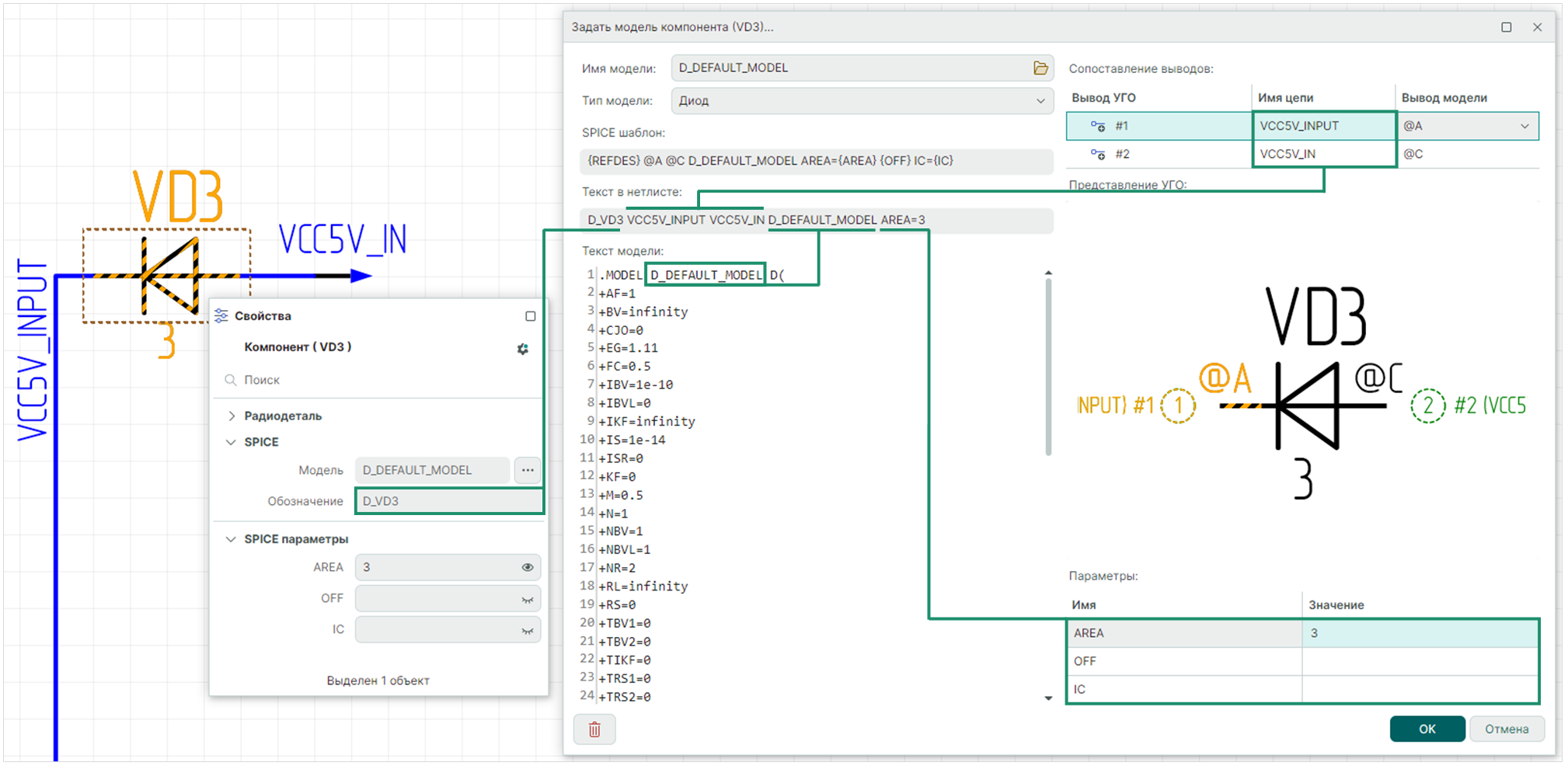Viewport: 1568px width, 766px height.
Task: Expand the Радиодеталь section
Action: (x=232, y=416)
